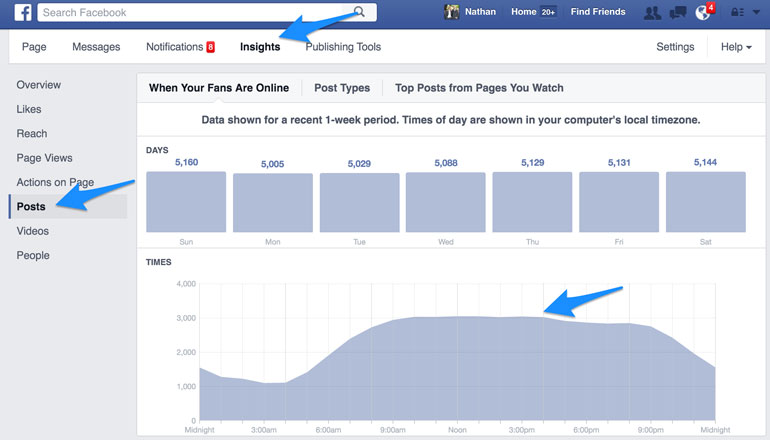Click the 4,000 y-axis value
Image resolution: width=770 pixels, height=440 pixels.
click(x=186, y=284)
